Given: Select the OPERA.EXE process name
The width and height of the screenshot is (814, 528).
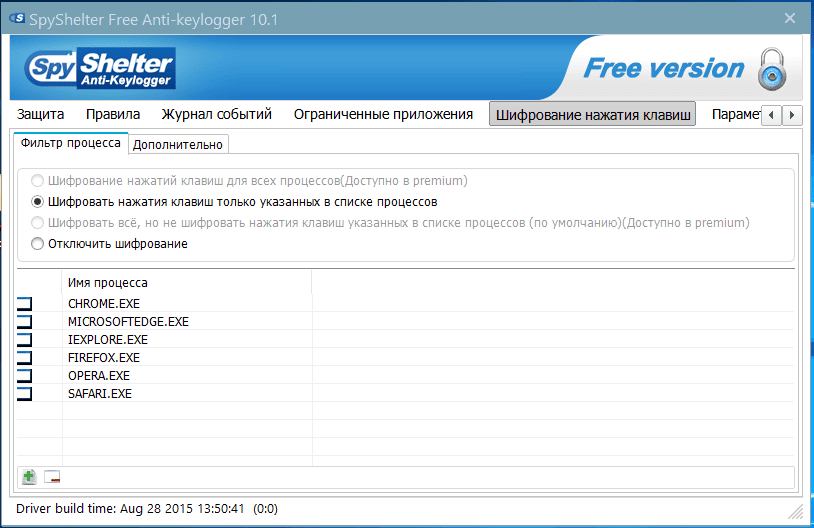Looking at the screenshot, I should click(99, 376).
